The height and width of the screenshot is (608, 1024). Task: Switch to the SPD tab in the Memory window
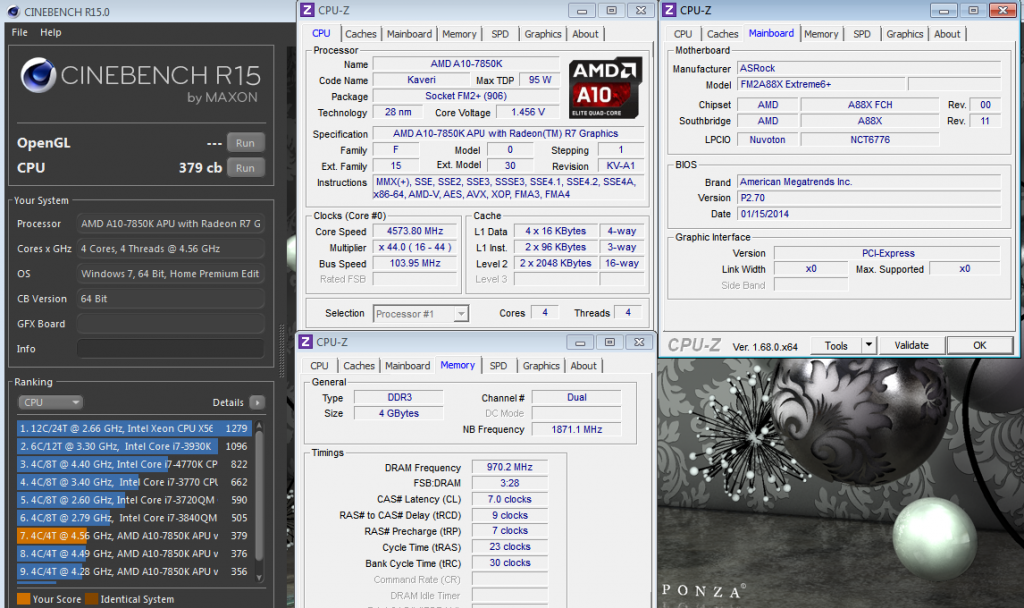click(498, 366)
